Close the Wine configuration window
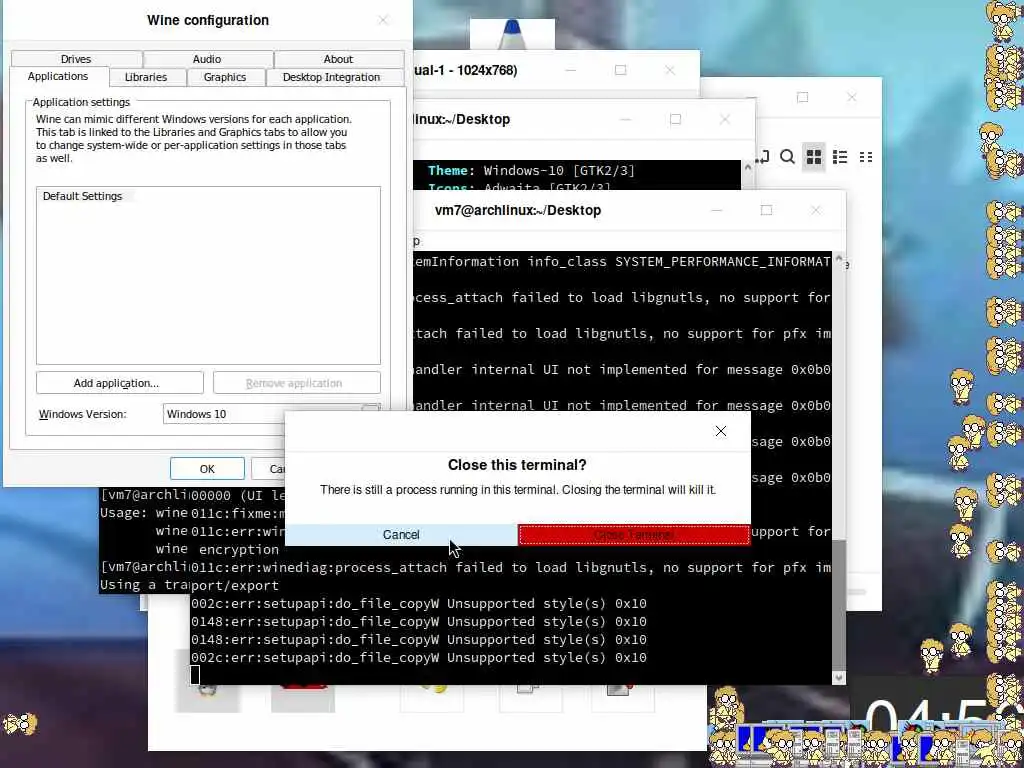This screenshot has height=768, width=1024. (383, 20)
